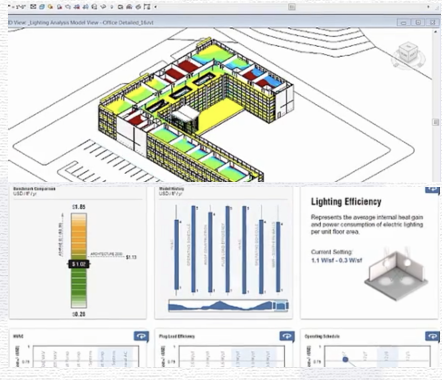This screenshot has width=442, height=380.
Task: Click the vertical scrollbar of the 3D view
Action: point(435,106)
